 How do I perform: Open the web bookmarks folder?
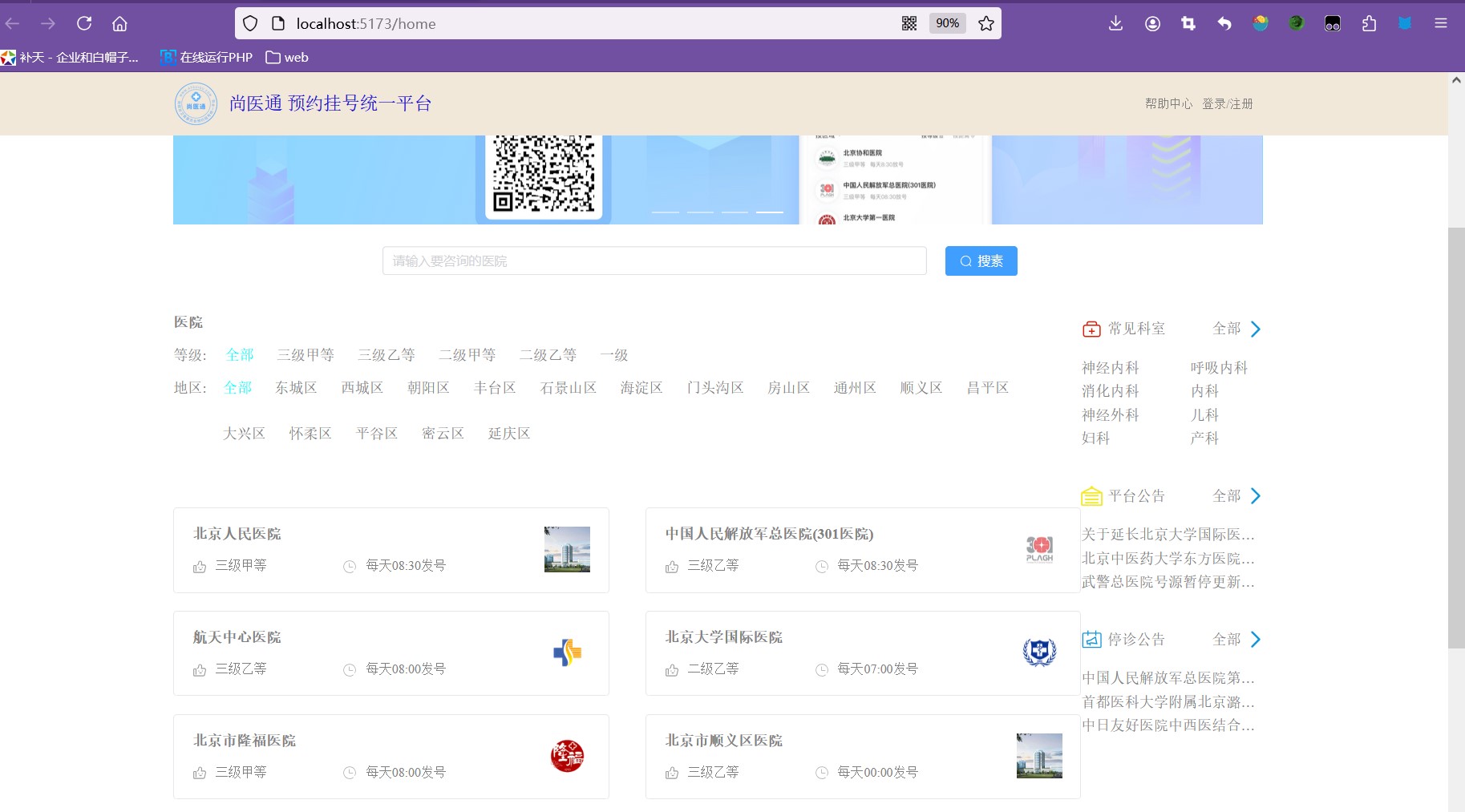click(x=287, y=57)
